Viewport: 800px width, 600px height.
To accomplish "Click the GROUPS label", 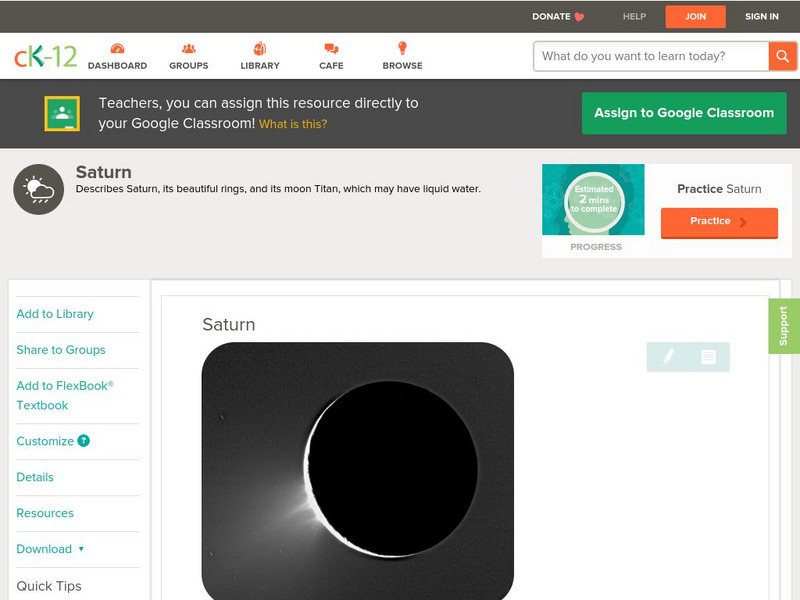I will (189, 66).
